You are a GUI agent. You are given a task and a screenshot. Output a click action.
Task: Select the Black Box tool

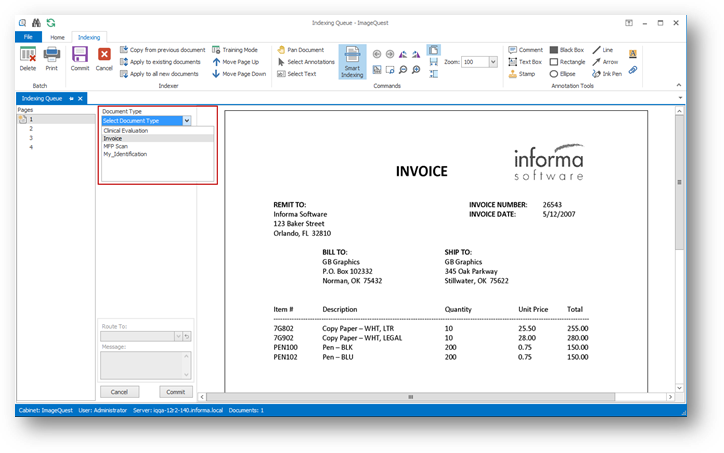point(567,50)
